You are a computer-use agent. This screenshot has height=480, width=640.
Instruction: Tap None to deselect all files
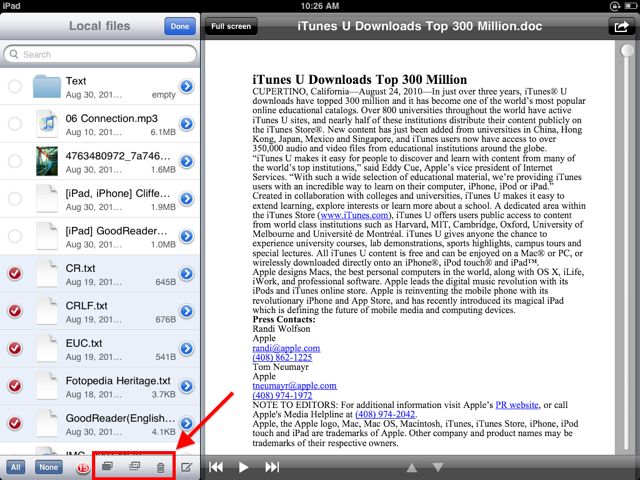(x=49, y=467)
